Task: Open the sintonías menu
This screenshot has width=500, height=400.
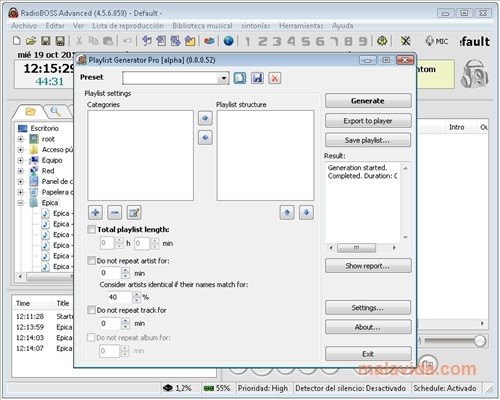Action: (x=256, y=26)
